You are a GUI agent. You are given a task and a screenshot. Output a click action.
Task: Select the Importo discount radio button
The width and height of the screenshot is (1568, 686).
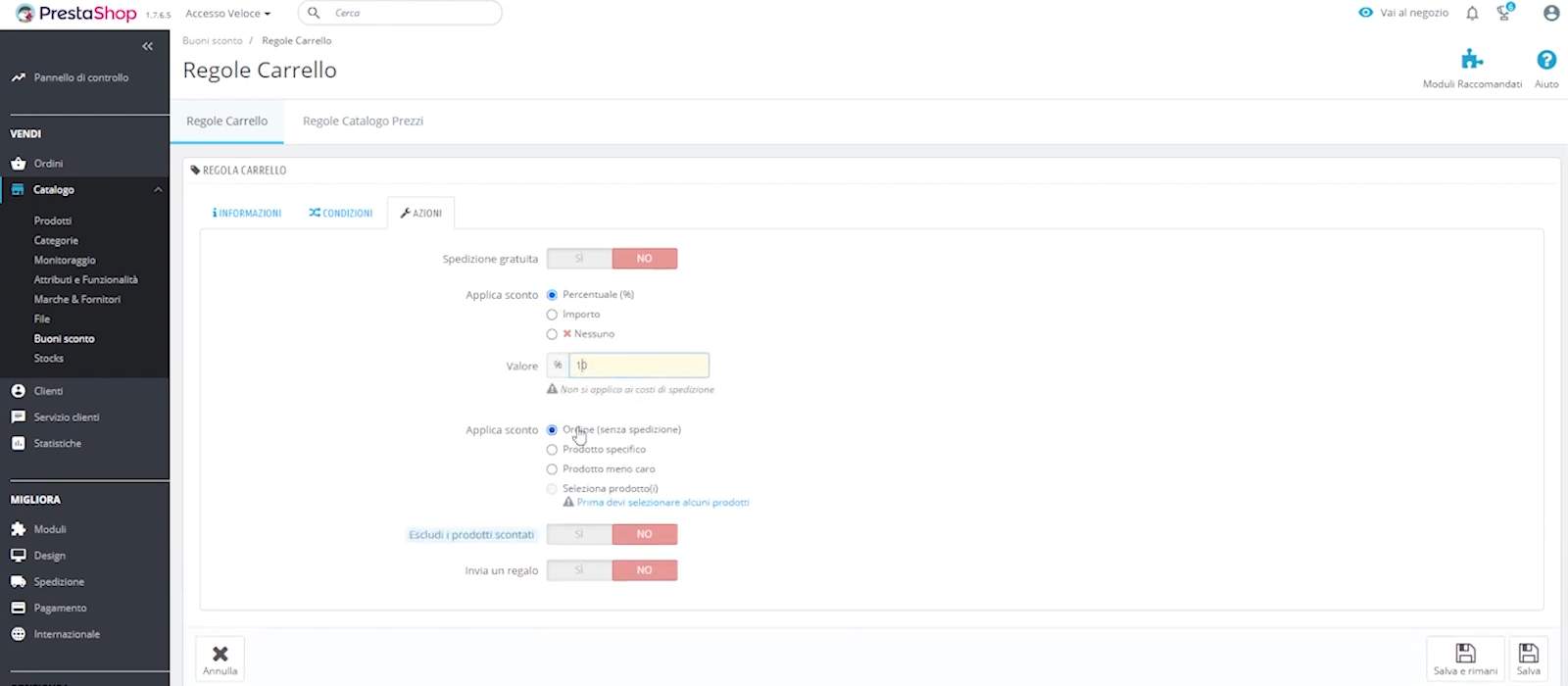click(x=552, y=315)
